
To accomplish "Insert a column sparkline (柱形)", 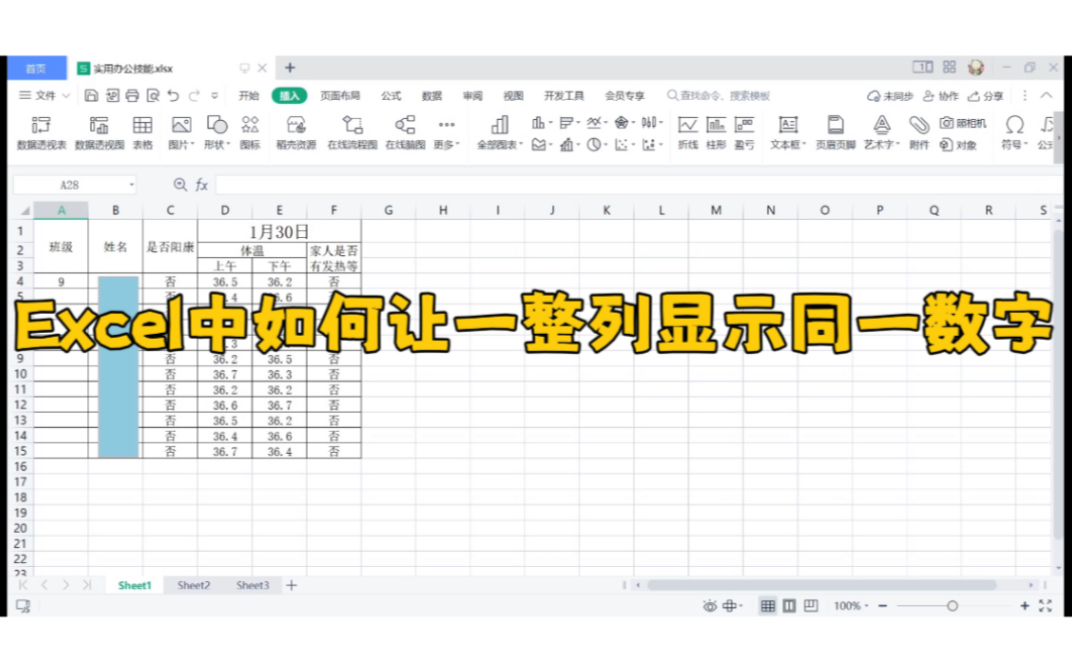I will pos(716,132).
